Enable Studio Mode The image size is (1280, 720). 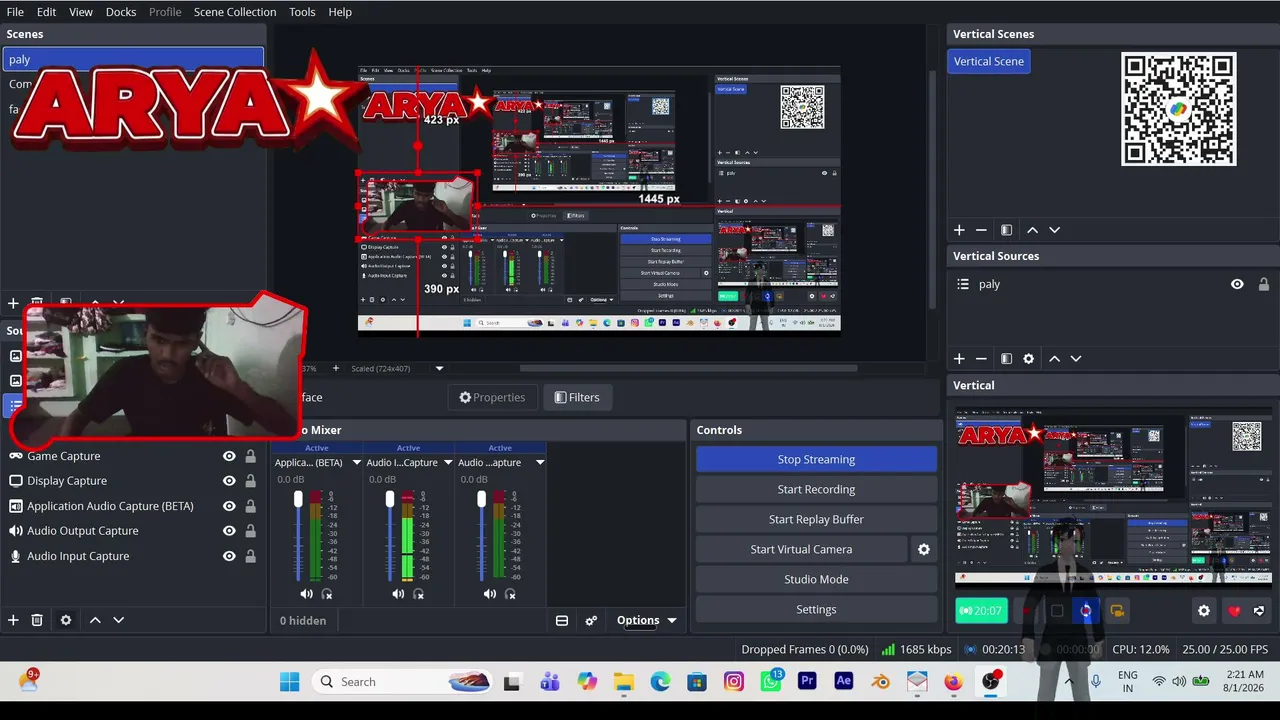[x=816, y=579]
